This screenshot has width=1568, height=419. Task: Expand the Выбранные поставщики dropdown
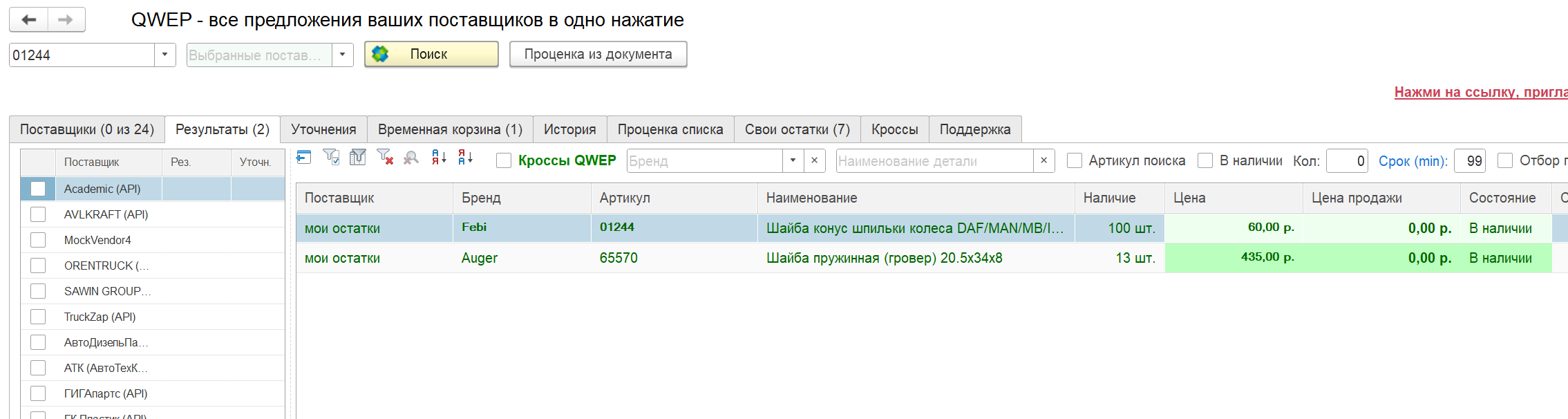pyautogui.click(x=342, y=55)
